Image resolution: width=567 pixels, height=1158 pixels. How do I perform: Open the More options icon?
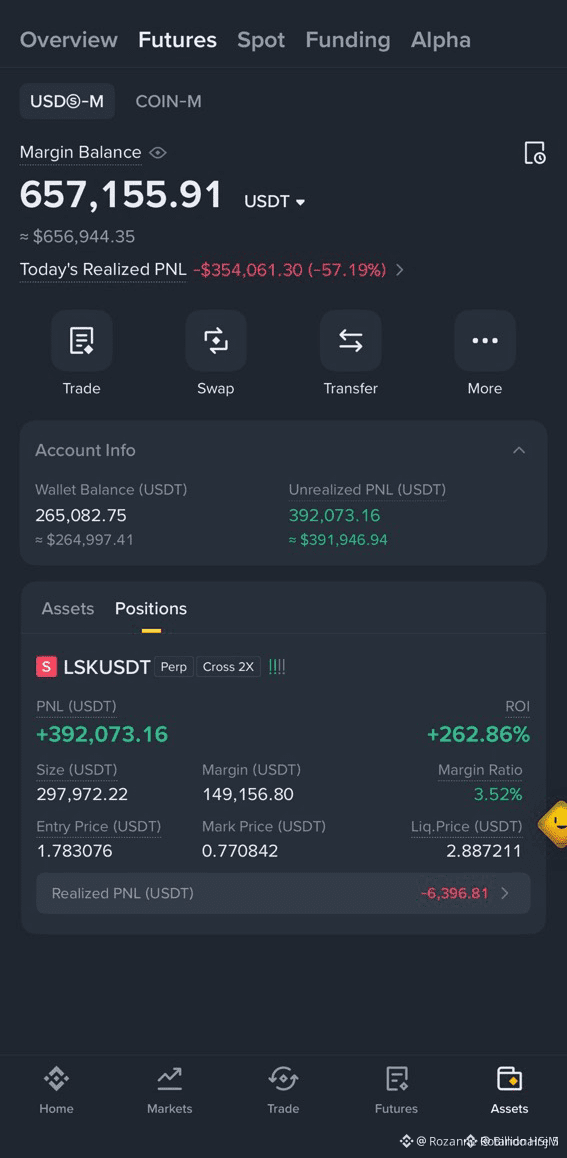(x=485, y=340)
